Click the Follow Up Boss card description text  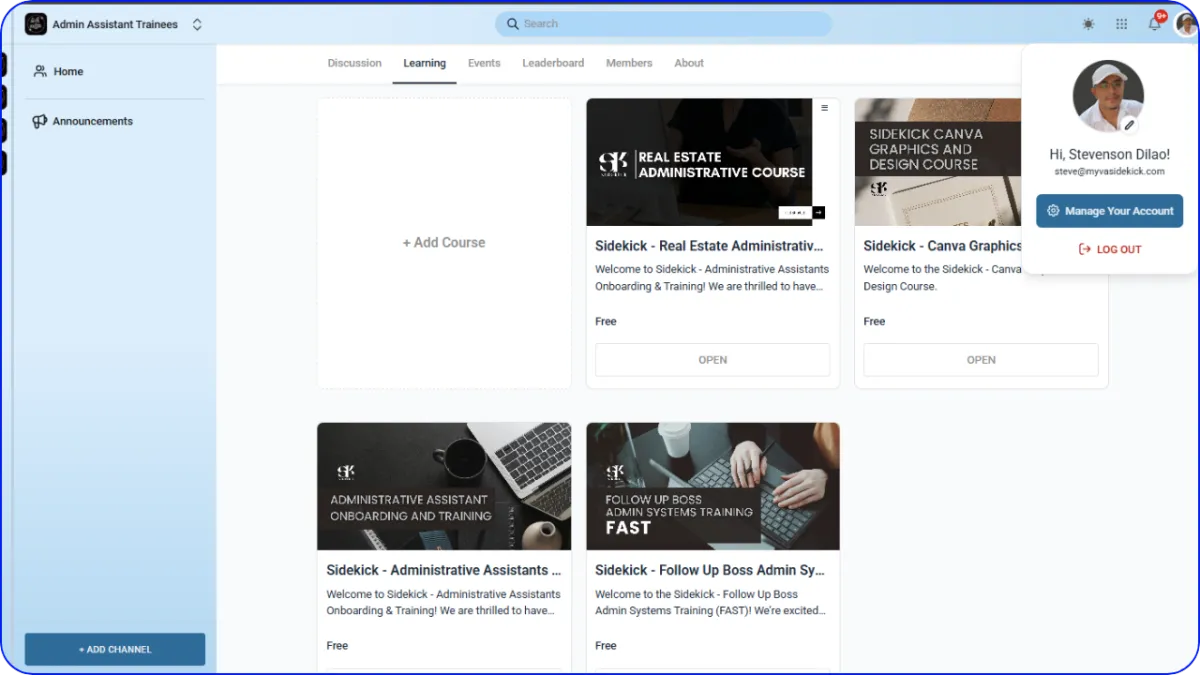tap(711, 602)
